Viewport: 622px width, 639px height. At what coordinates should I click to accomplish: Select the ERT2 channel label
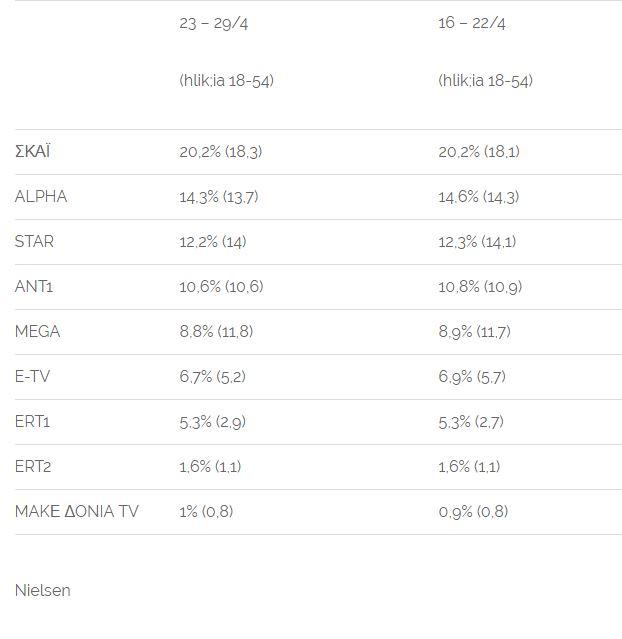click(33, 466)
